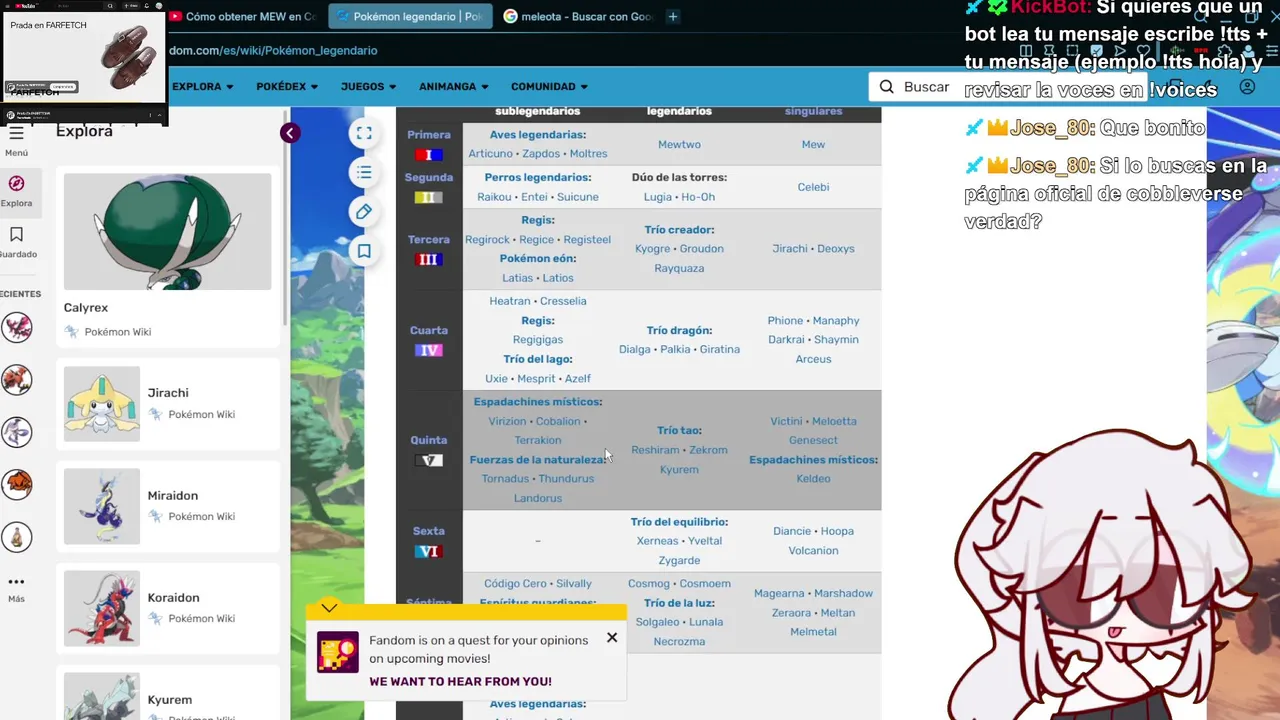Image resolution: width=1280 pixels, height=720 pixels.
Task: Open the Landorus link
Action: click(x=538, y=498)
